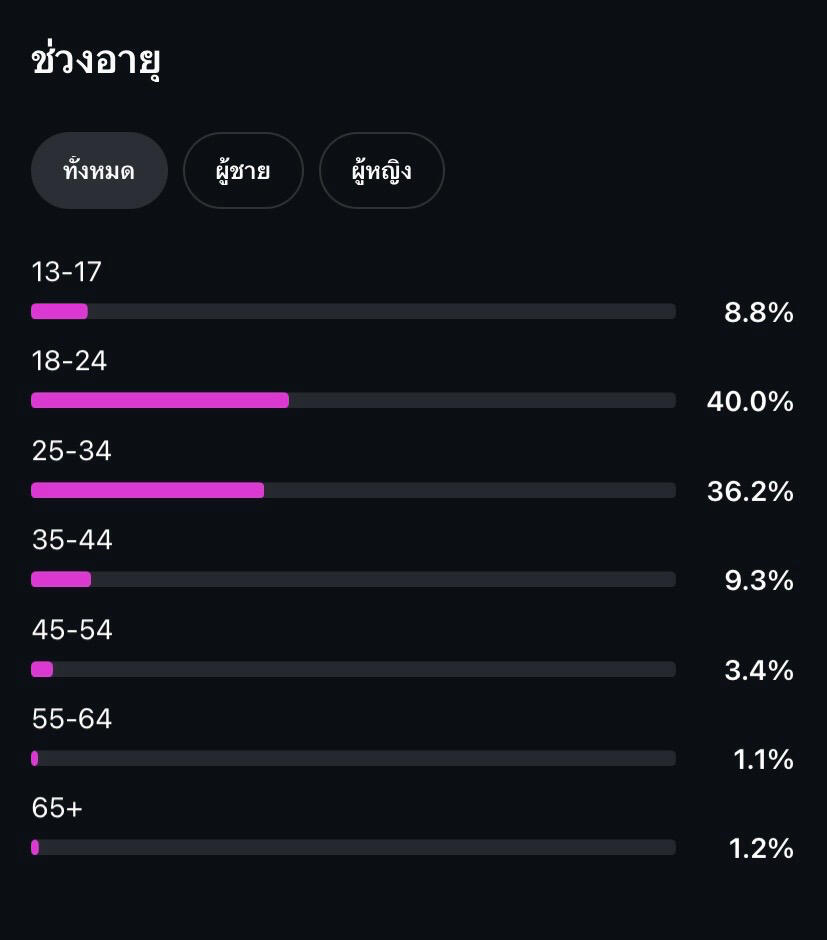Click the 13-17 age label

pos(66,272)
